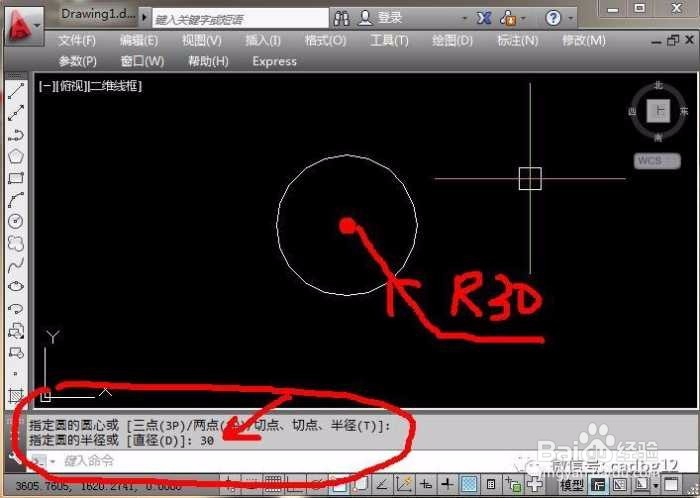Viewport: 700px width, 498px height.
Task: Click the keyword search field in title bar
Action: click(x=241, y=19)
